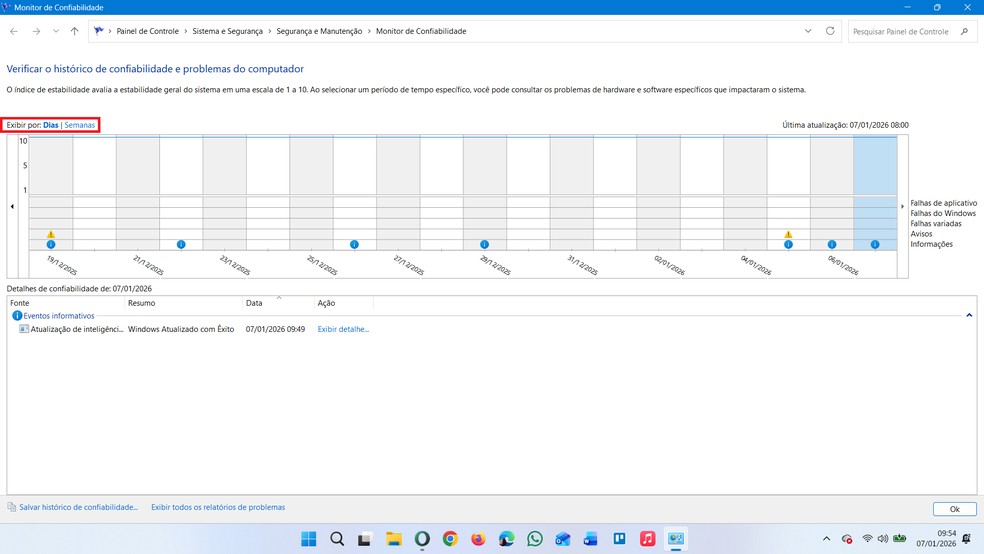The height and width of the screenshot is (554, 984).
Task: Open WhatsApp from the taskbar
Action: coord(535,539)
